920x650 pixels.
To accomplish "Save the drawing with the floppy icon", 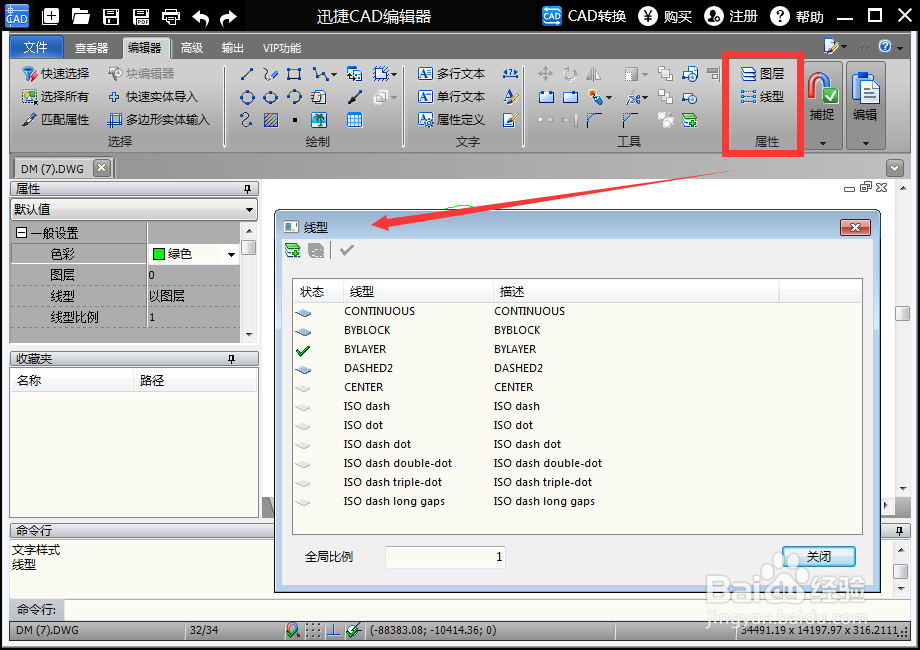I will coord(111,16).
